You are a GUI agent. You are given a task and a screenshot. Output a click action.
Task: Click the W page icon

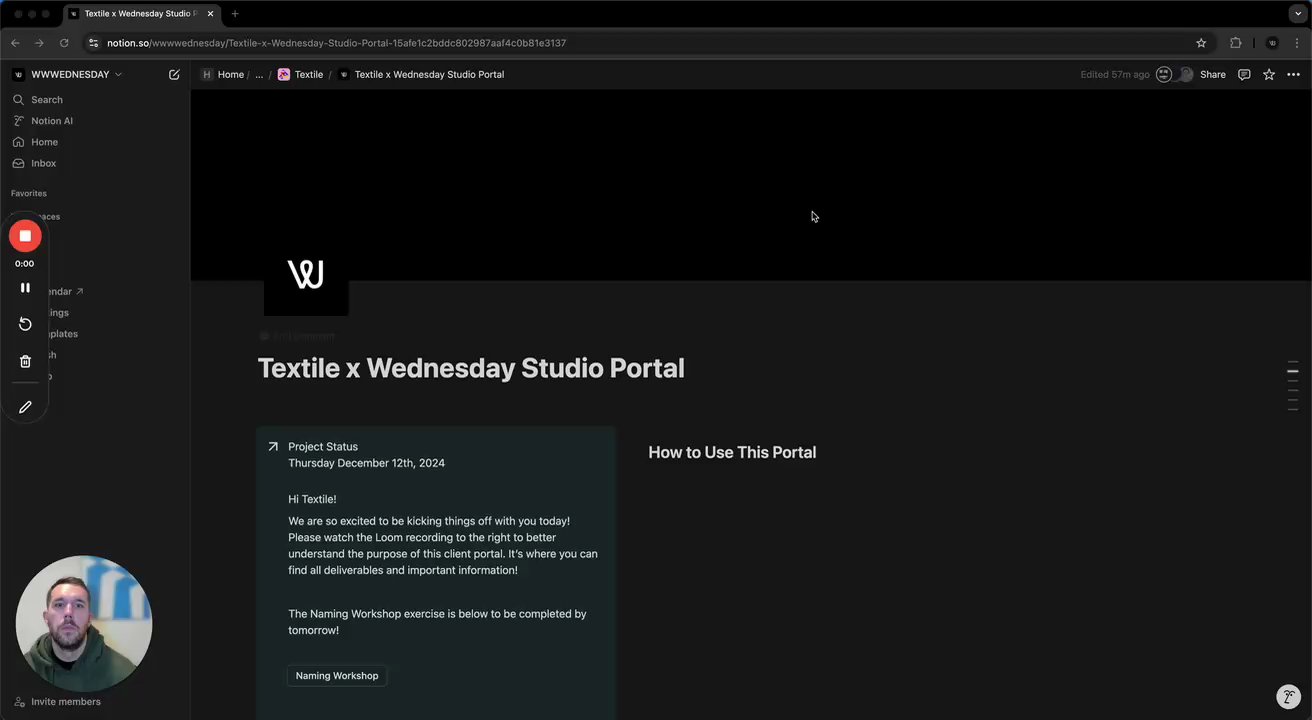coord(306,273)
